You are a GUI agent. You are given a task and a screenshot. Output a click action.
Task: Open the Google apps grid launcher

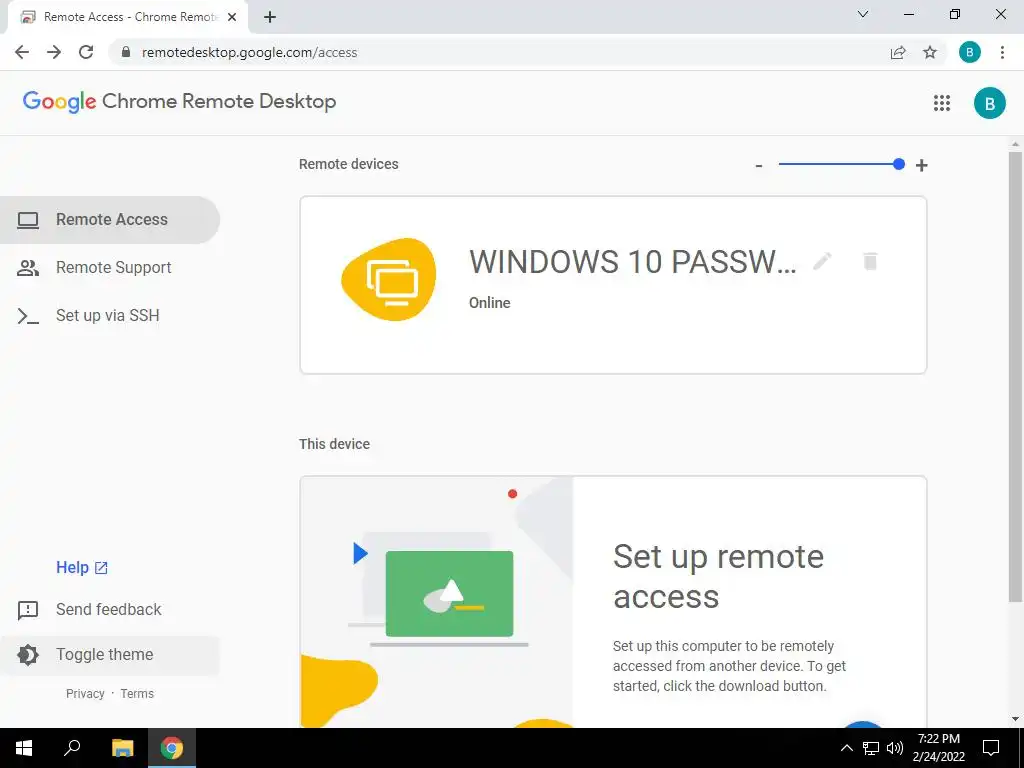coord(942,103)
